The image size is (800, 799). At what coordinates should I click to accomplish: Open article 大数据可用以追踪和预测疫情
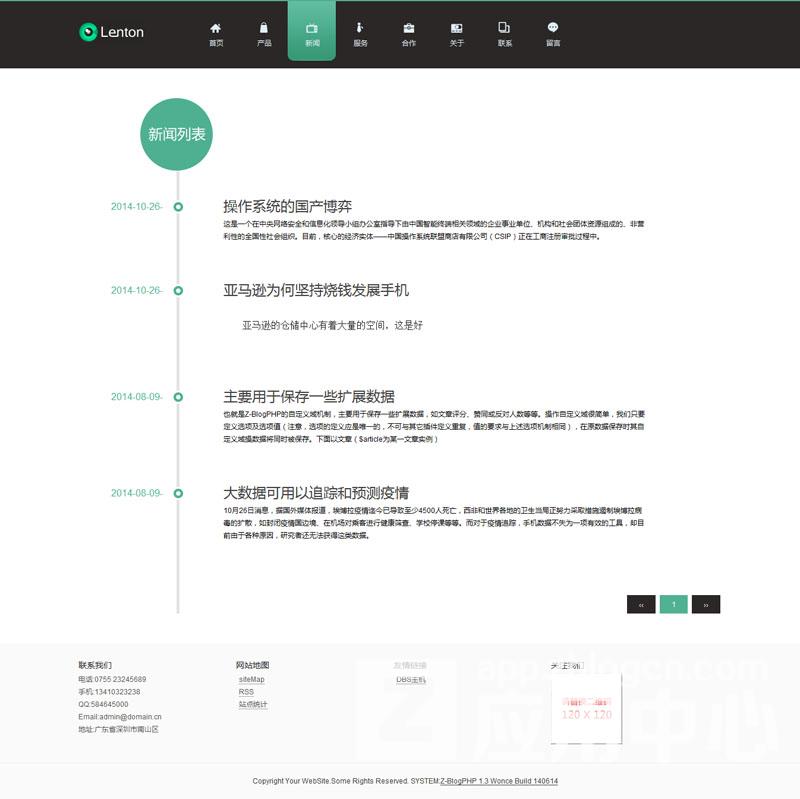tap(315, 493)
